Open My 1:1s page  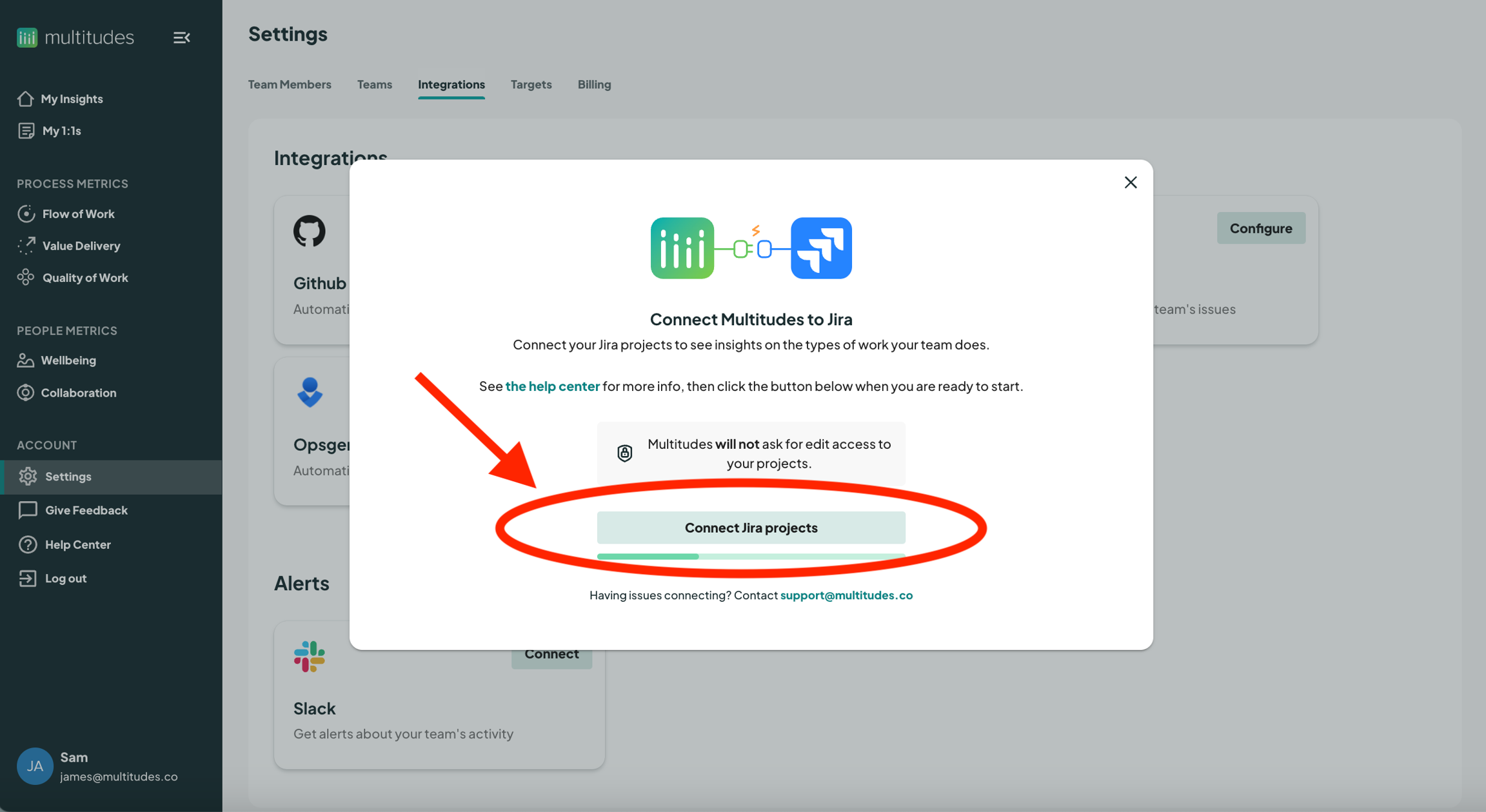[x=61, y=131]
